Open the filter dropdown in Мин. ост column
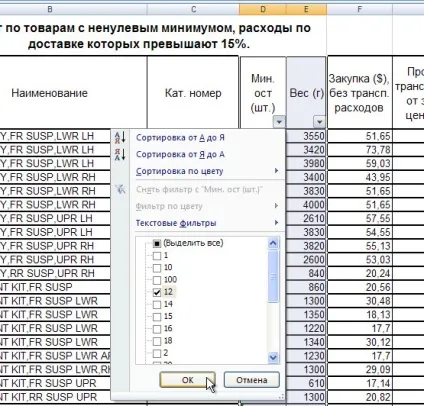 tap(279, 122)
